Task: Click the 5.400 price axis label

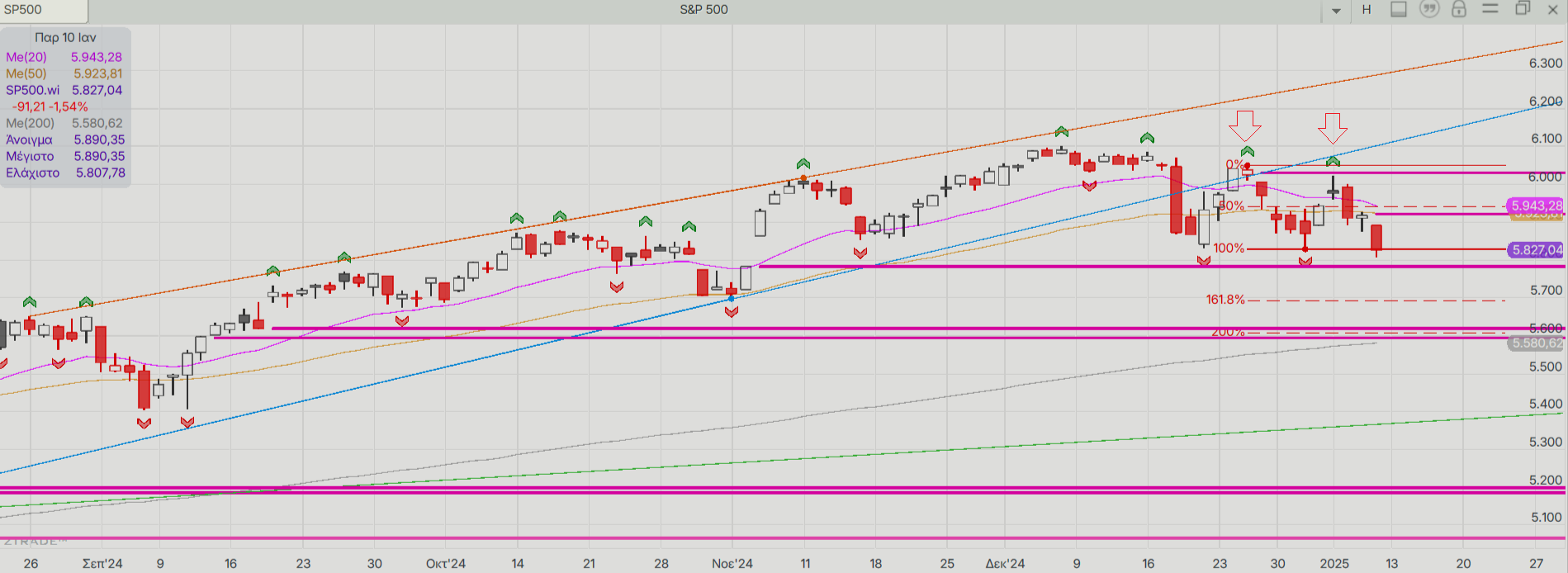Action: tap(1546, 404)
